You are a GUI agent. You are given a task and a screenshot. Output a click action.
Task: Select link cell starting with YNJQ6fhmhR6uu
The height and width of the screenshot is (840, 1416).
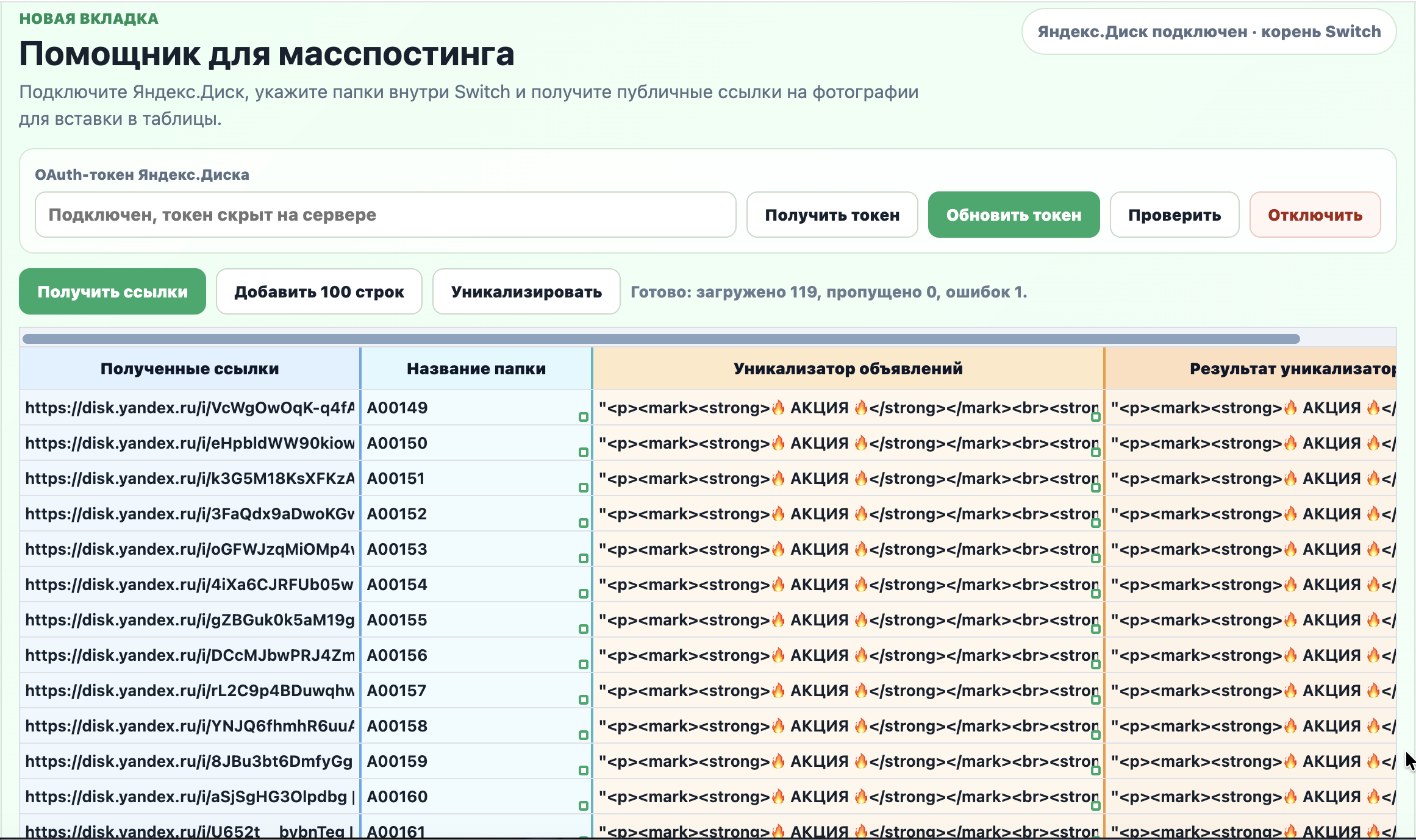point(190,725)
